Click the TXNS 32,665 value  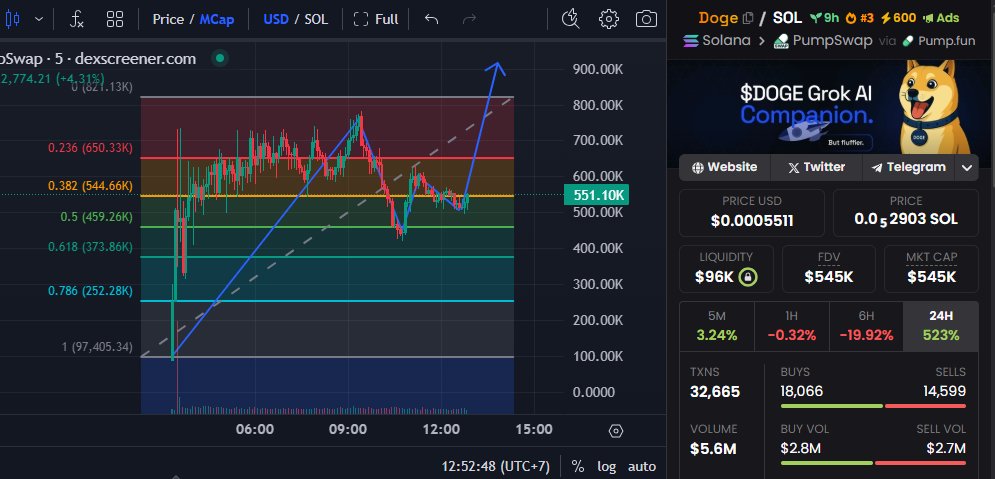715,391
